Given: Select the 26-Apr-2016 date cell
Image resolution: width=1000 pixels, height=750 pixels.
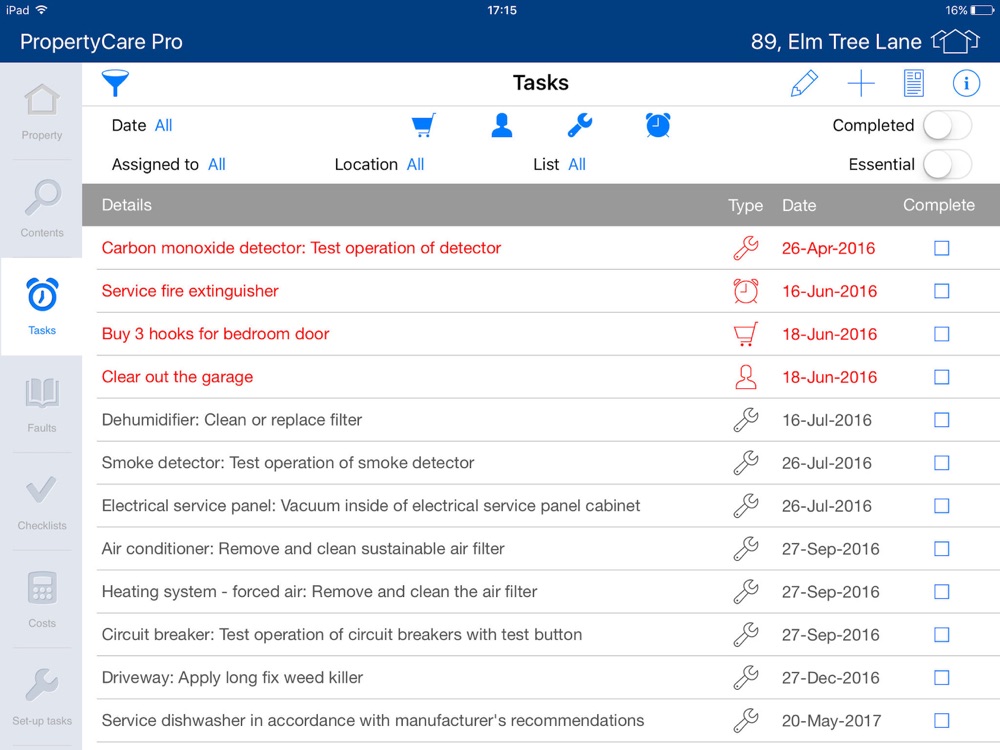Looking at the screenshot, I should pyautogui.click(x=828, y=248).
